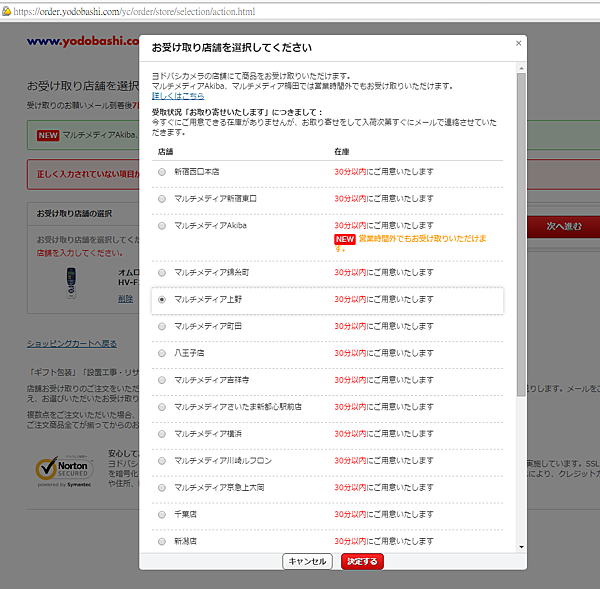The height and width of the screenshot is (589, 600).
Task: Select the 新宿西口本店 radio button
Action: (x=162, y=172)
